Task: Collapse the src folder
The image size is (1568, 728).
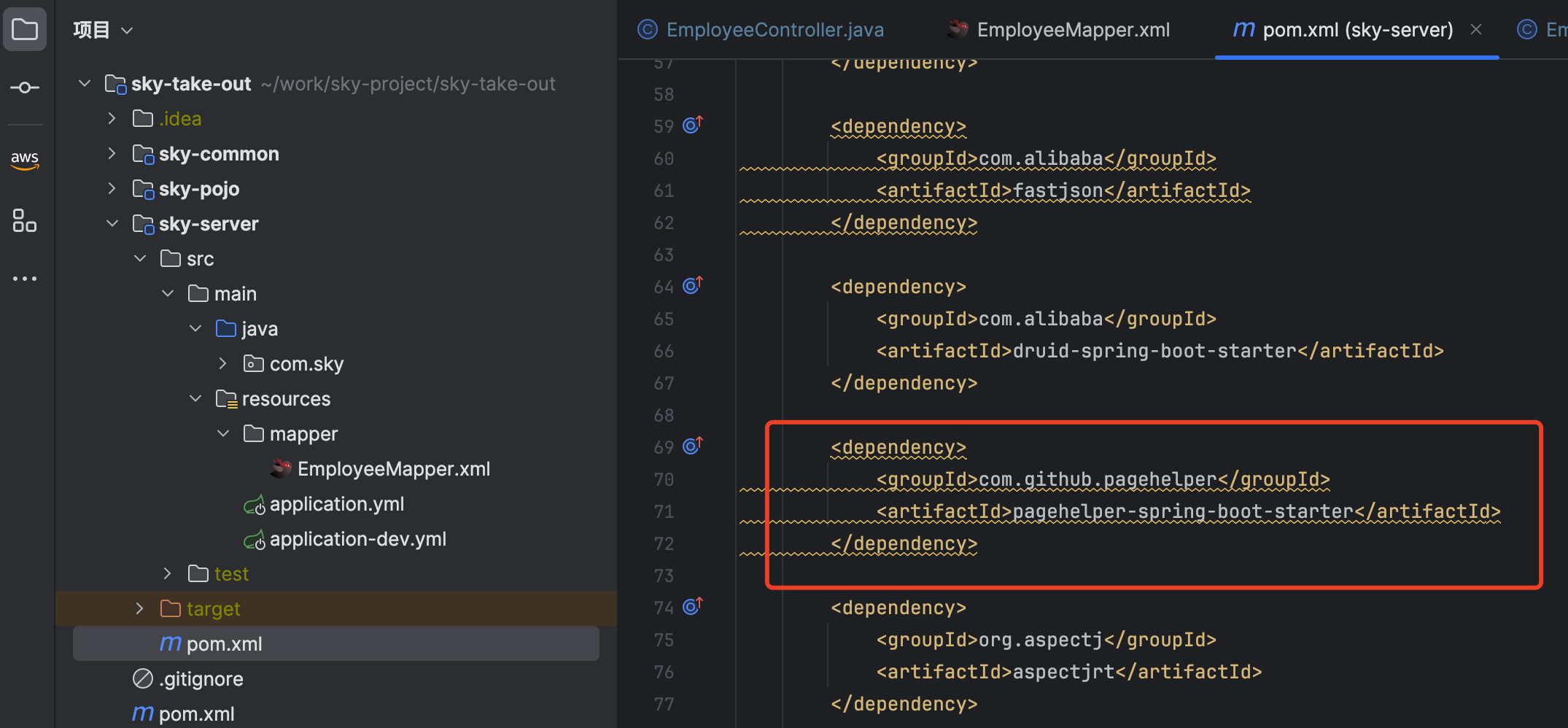Action: [140, 258]
